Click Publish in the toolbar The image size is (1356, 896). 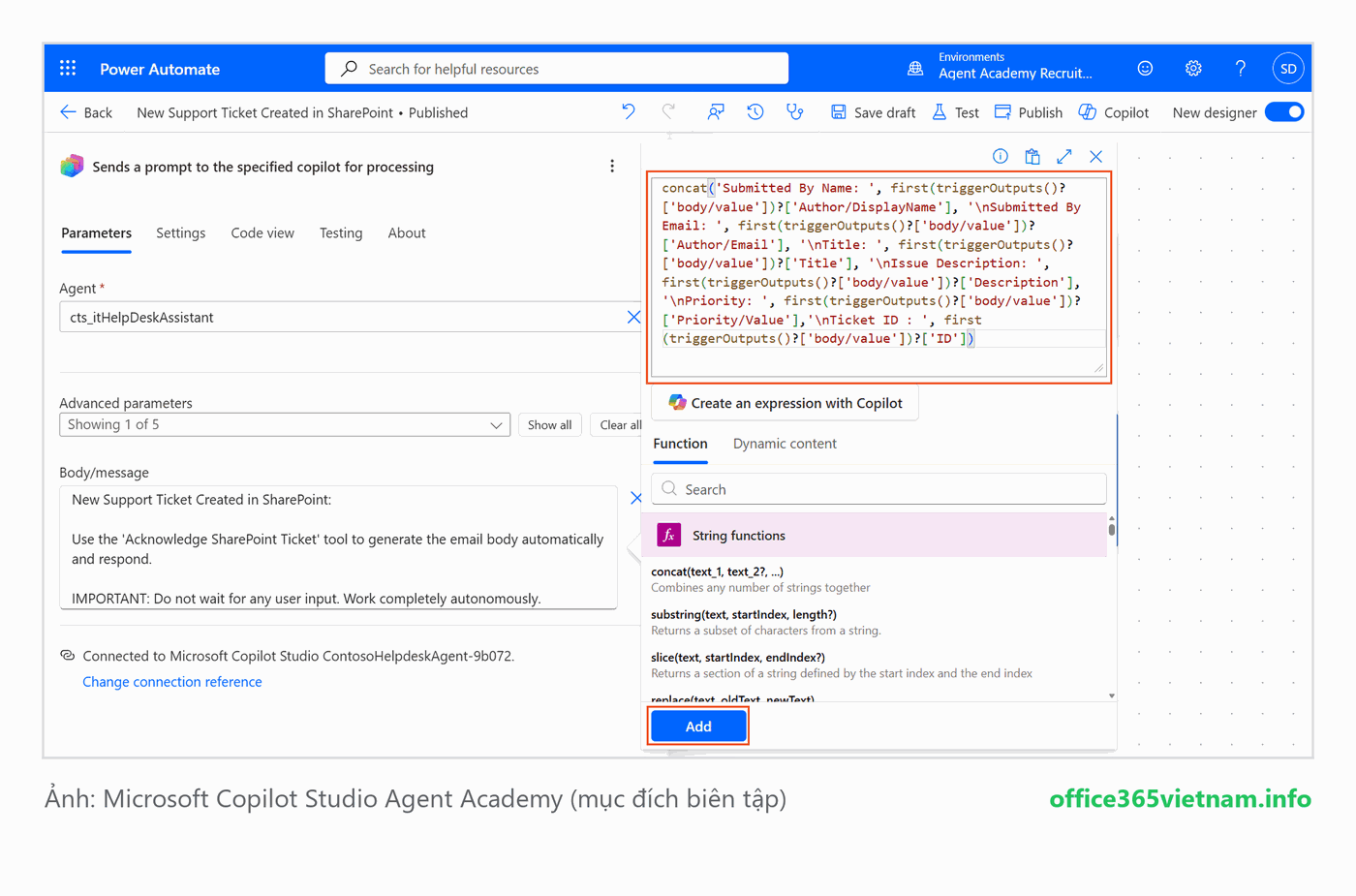click(1029, 112)
